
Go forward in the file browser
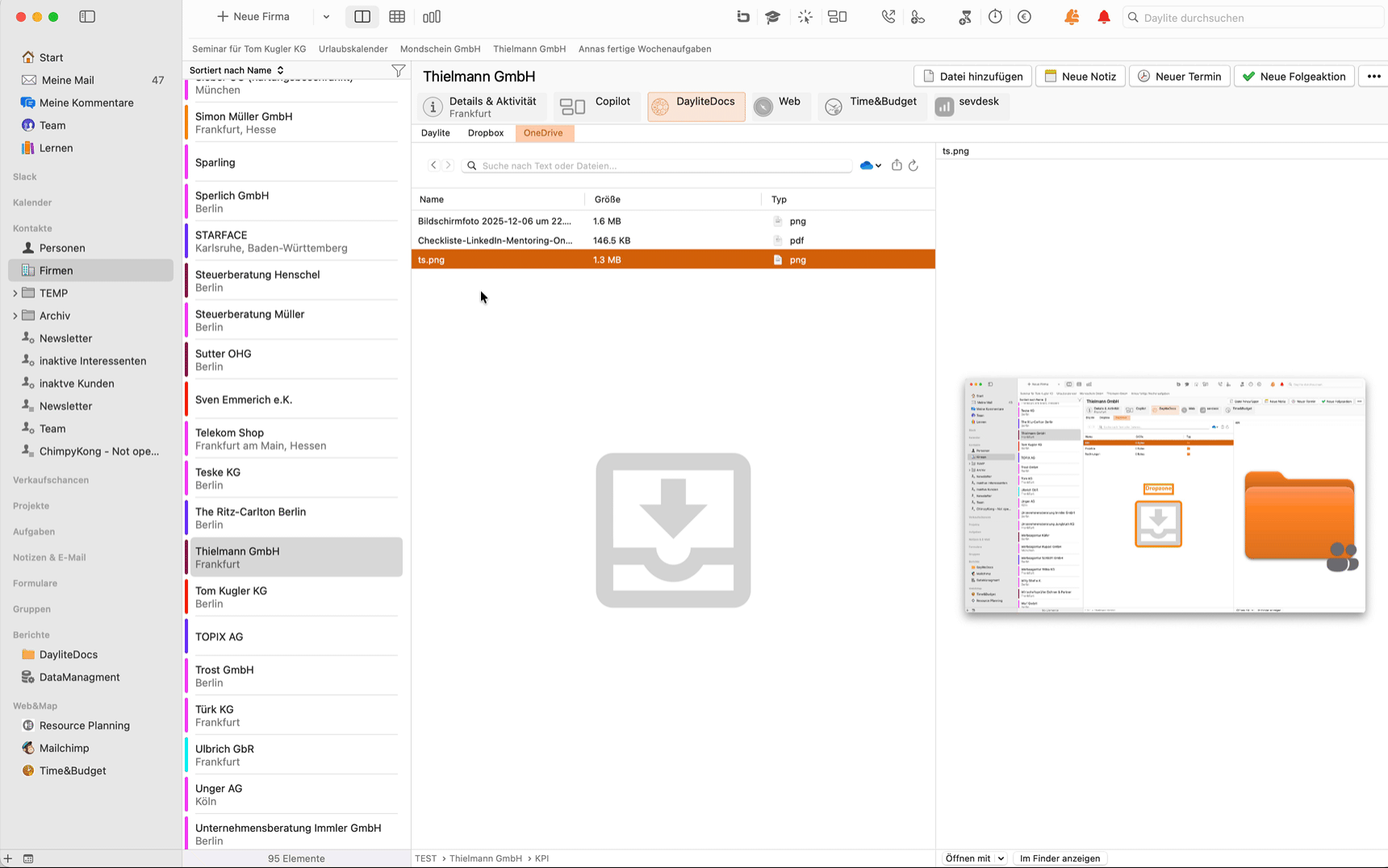(x=449, y=165)
